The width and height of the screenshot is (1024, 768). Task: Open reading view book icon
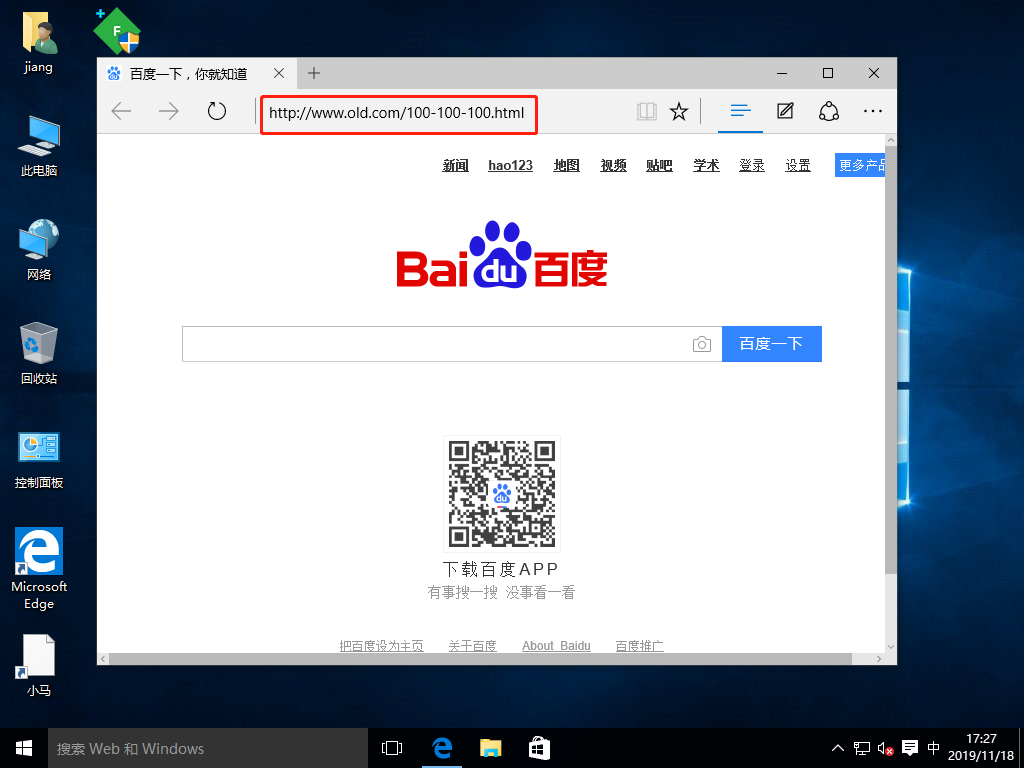(647, 112)
